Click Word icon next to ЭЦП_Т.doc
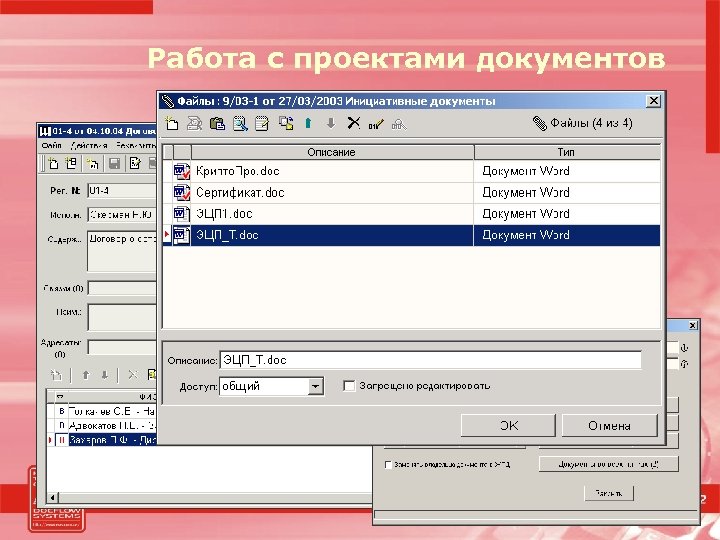The height and width of the screenshot is (540, 720). 182,235
